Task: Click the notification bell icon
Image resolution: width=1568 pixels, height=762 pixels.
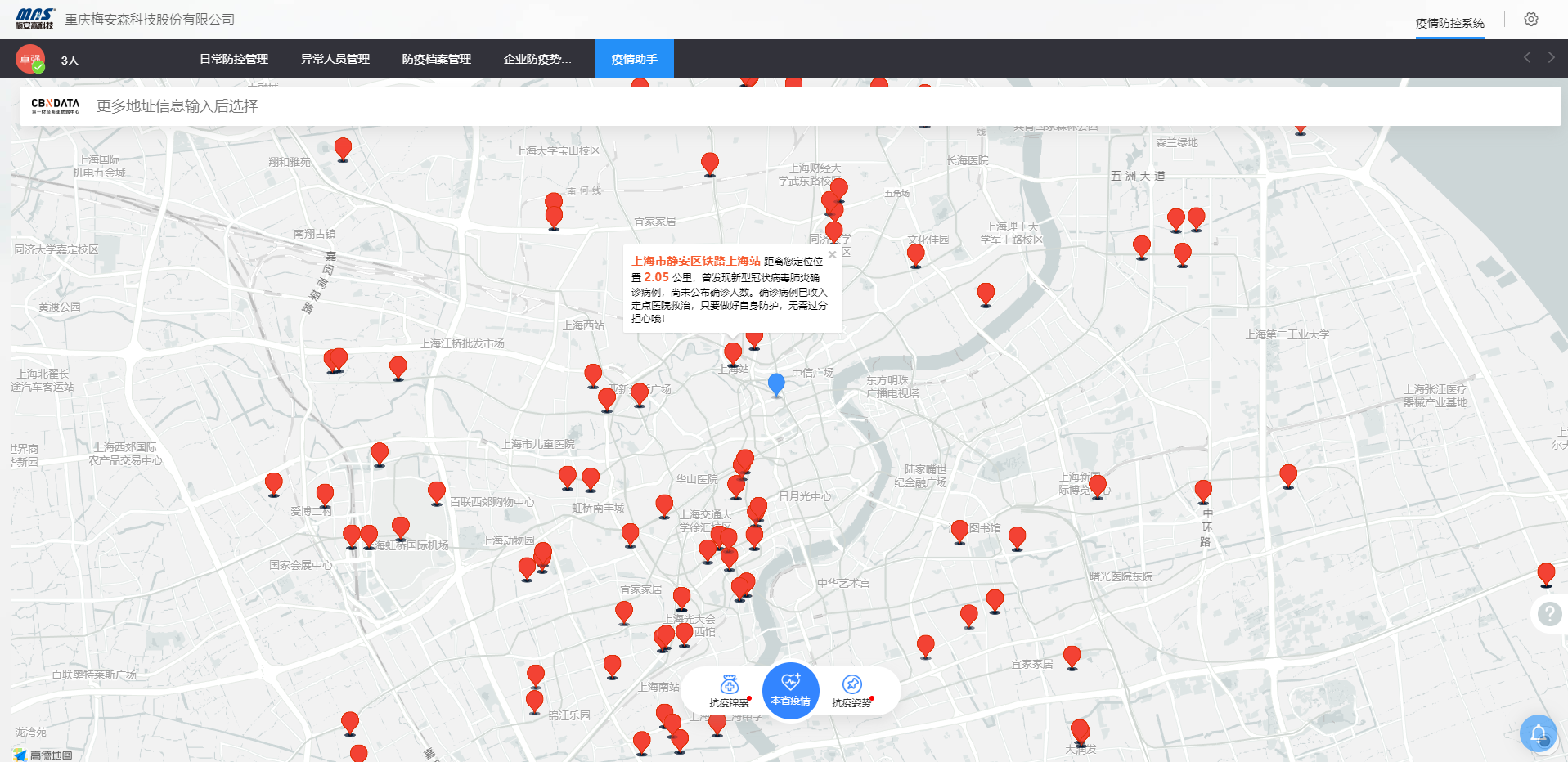Action: point(1538,733)
